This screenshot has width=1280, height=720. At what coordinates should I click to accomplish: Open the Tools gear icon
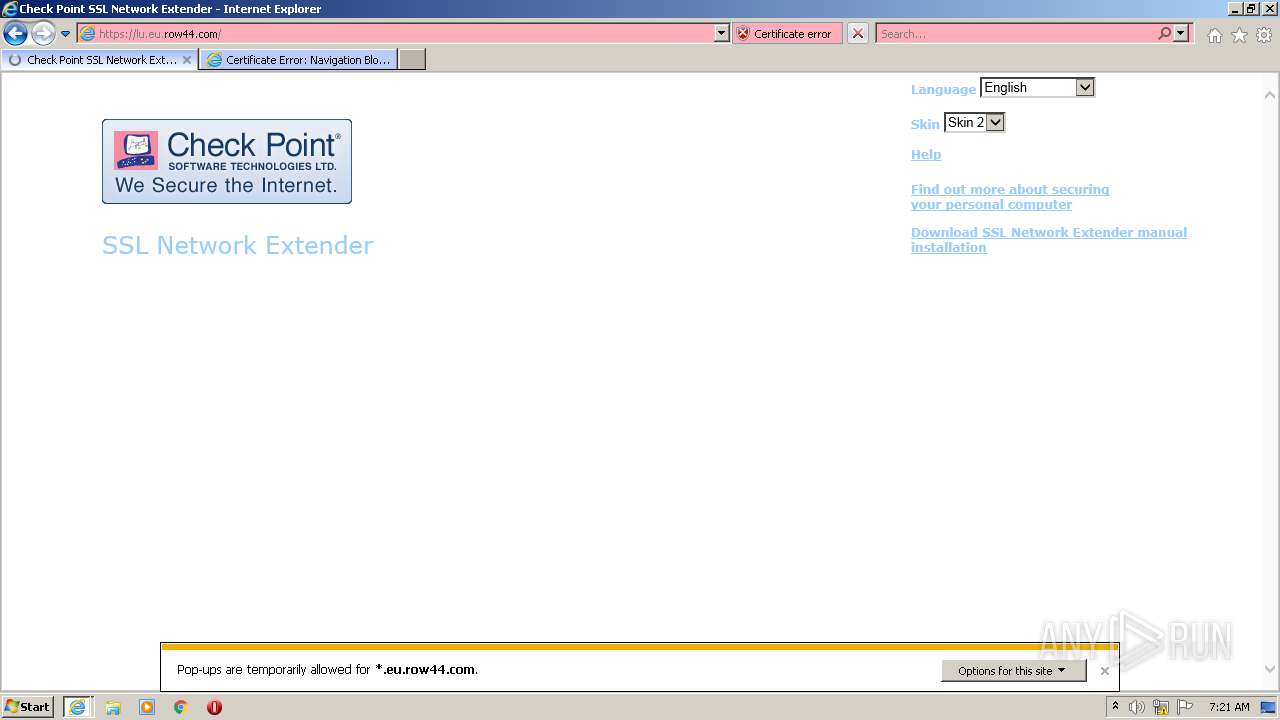(x=1264, y=35)
